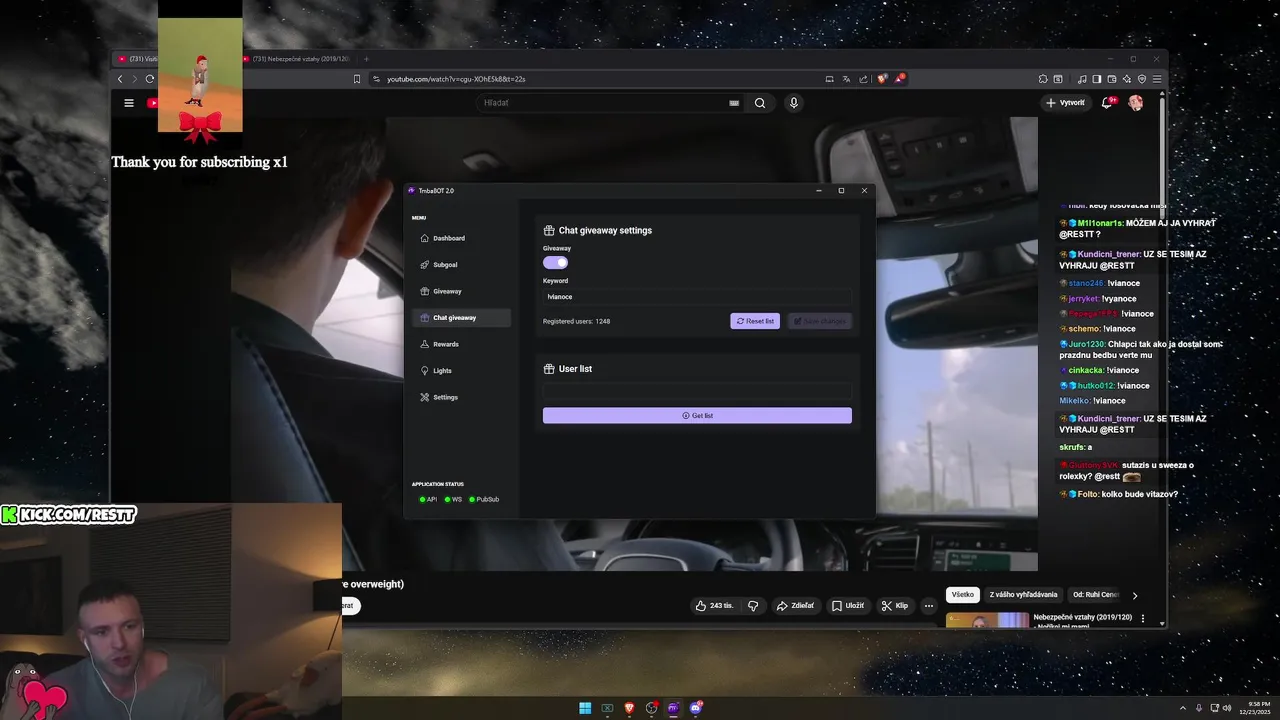Click the Get list button
The height and width of the screenshot is (720, 1280).
[x=697, y=415]
